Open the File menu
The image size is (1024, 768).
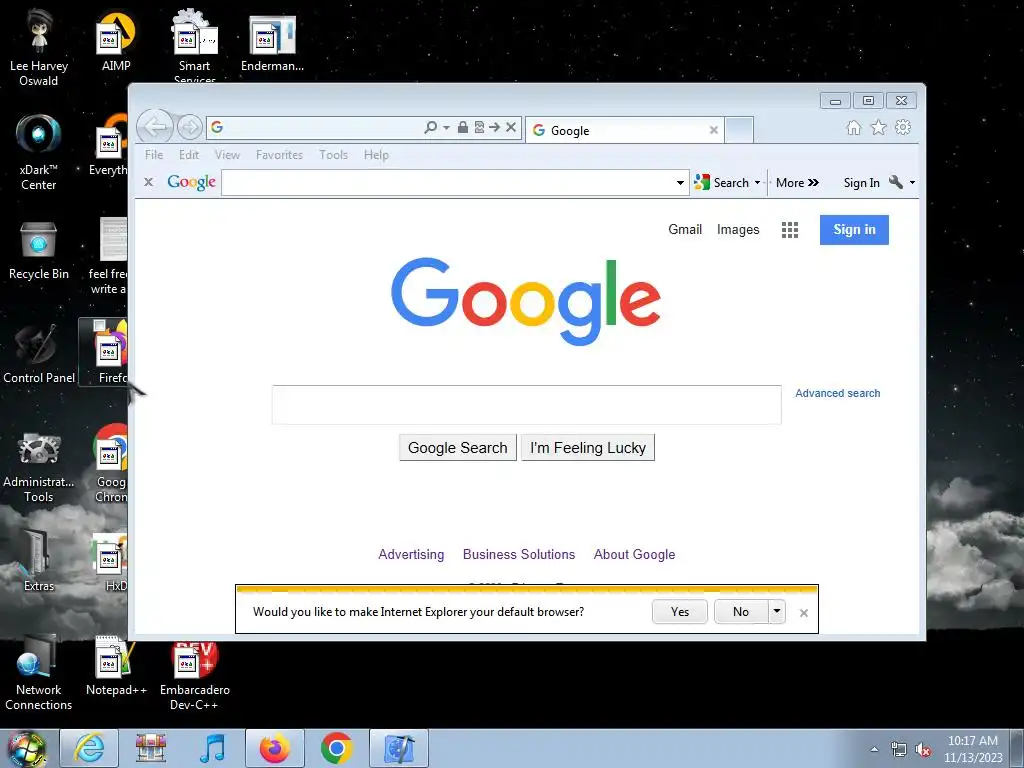(x=154, y=155)
